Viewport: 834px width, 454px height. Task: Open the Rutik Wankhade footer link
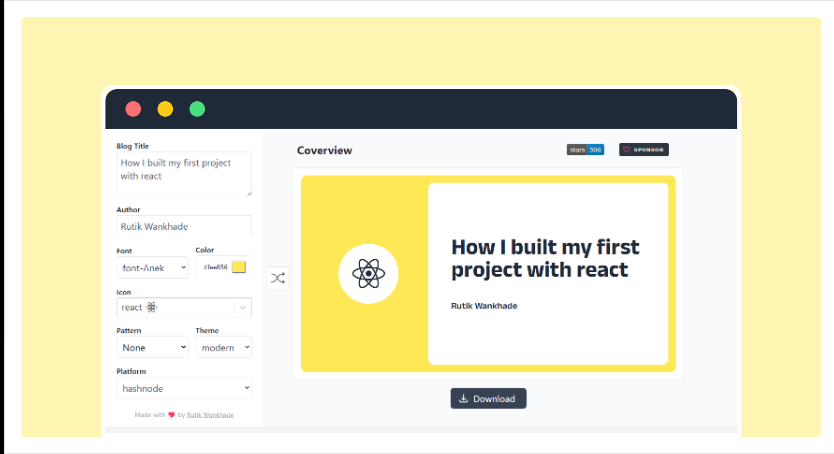click(210, 414)
